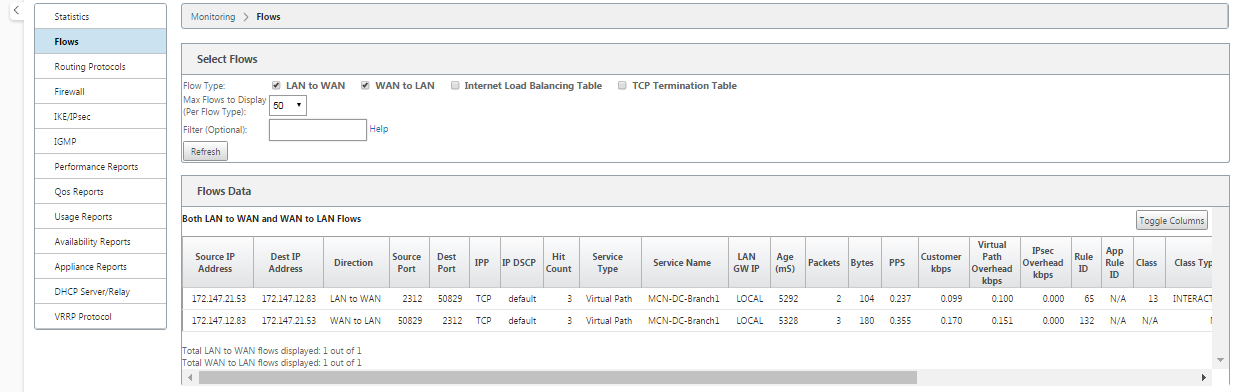The width and height of the screenshot is (1239, 392).
Task: Sort by Service Name column
Action: (683, 263)
